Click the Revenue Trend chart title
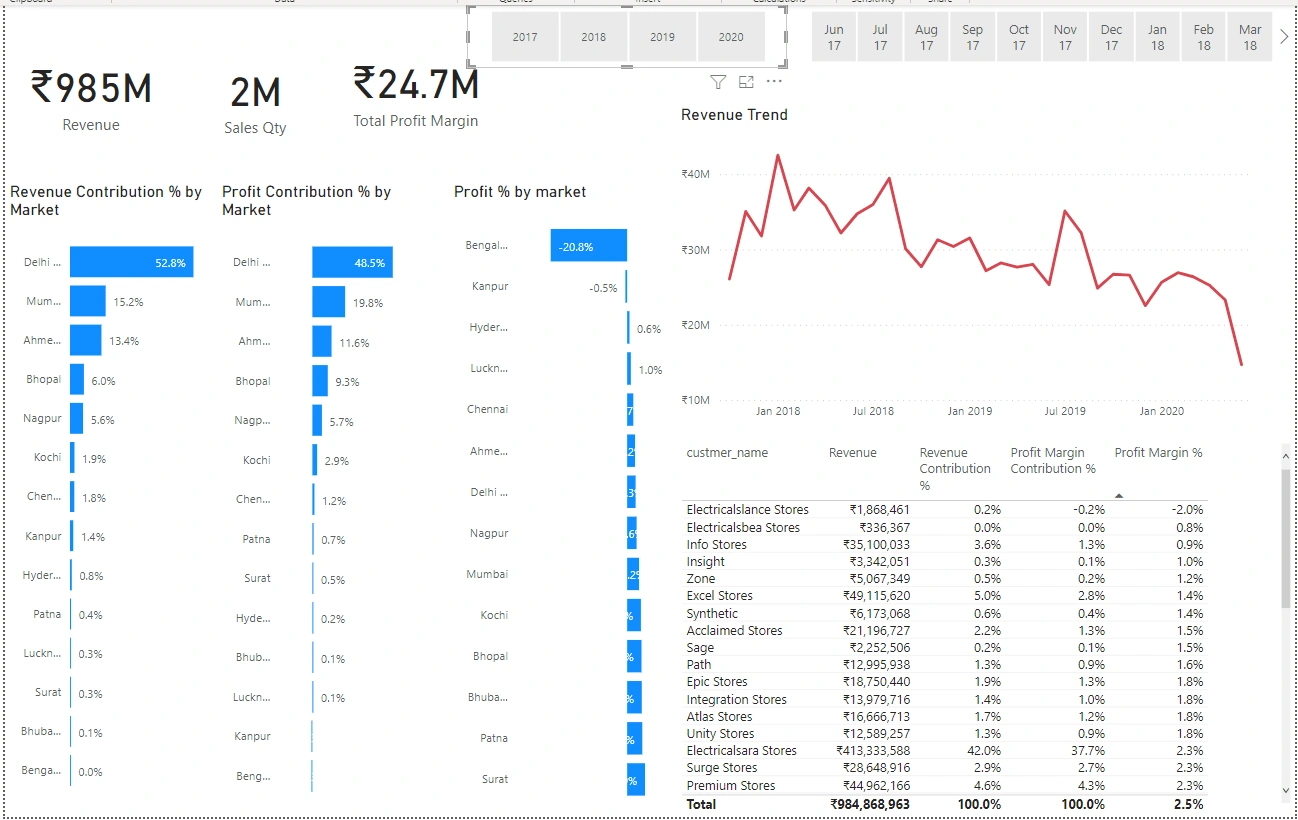1298x820 pixels. click(734, 115)
